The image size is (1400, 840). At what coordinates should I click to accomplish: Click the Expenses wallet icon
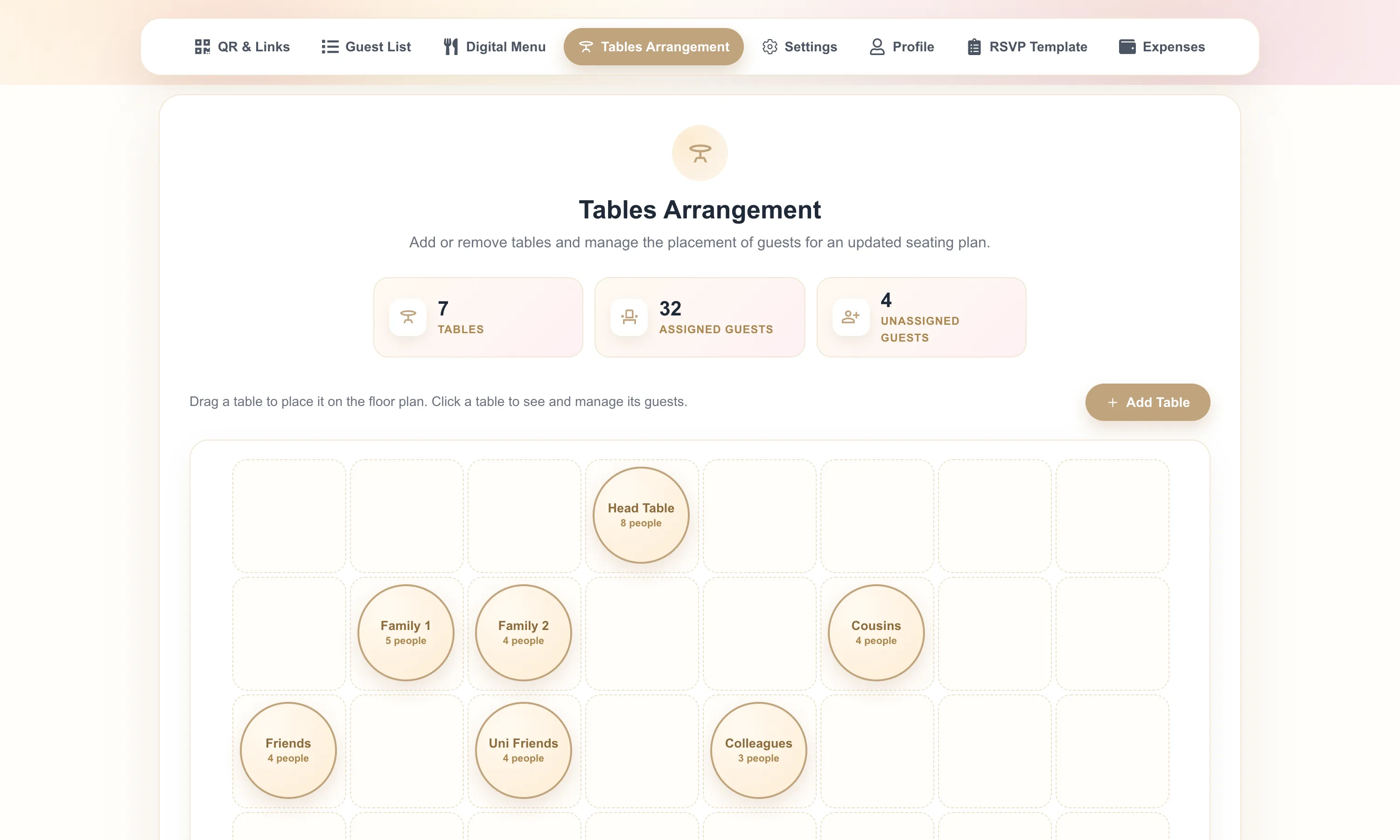click(1127, 46)
